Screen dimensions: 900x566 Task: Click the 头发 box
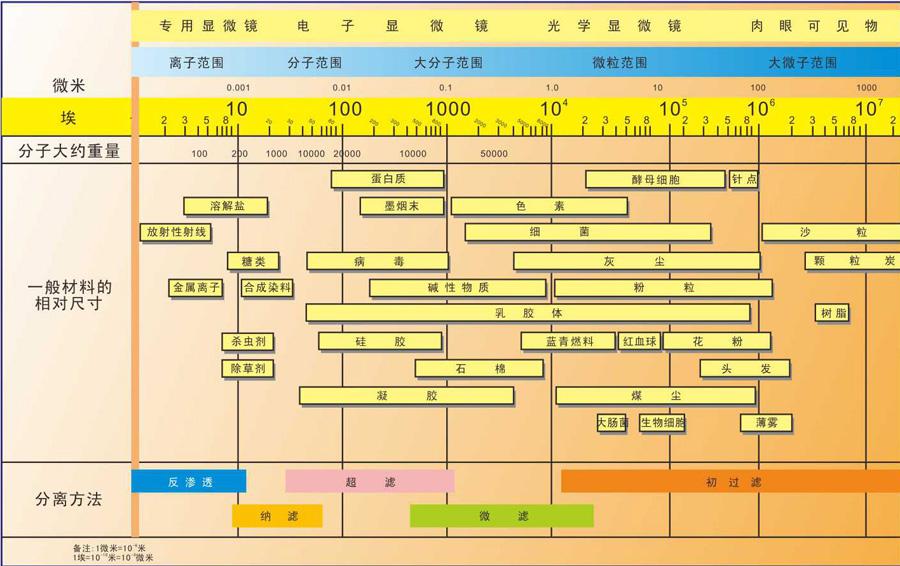tap(758, 368)
